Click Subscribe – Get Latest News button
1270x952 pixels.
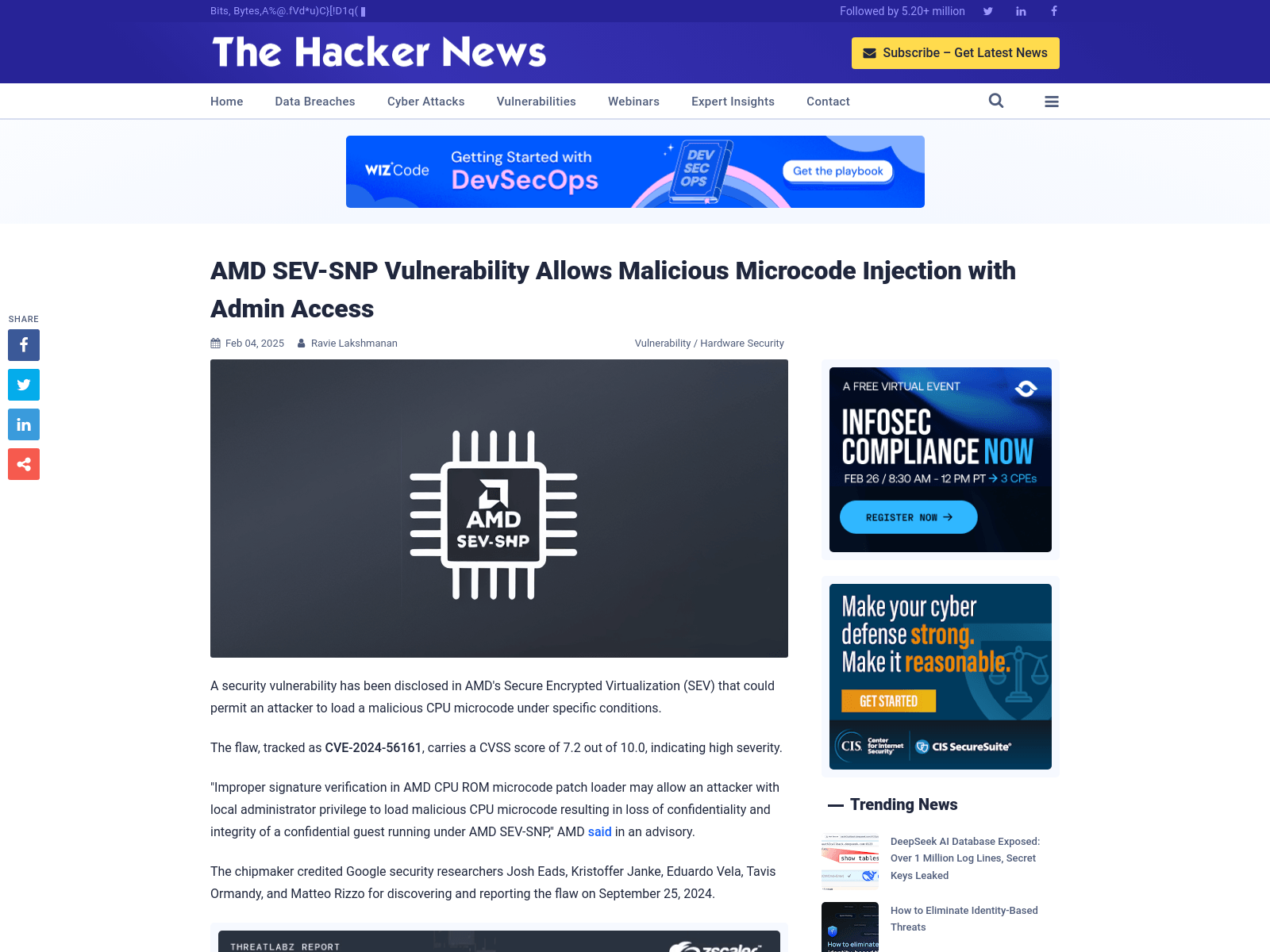[955, 53]
